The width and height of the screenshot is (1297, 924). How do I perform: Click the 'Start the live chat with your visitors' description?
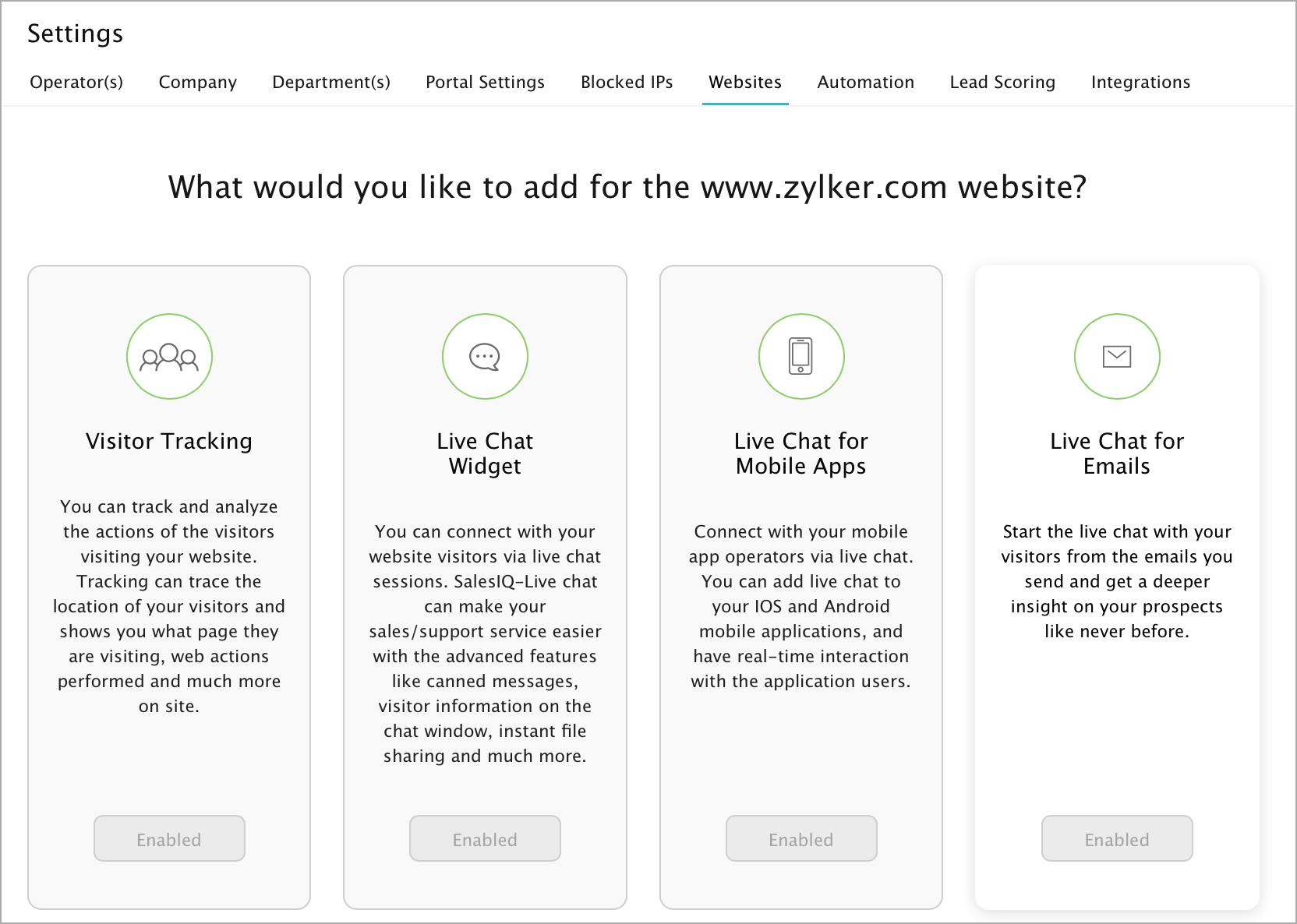pyautogui.click(x=1117, y=581)
